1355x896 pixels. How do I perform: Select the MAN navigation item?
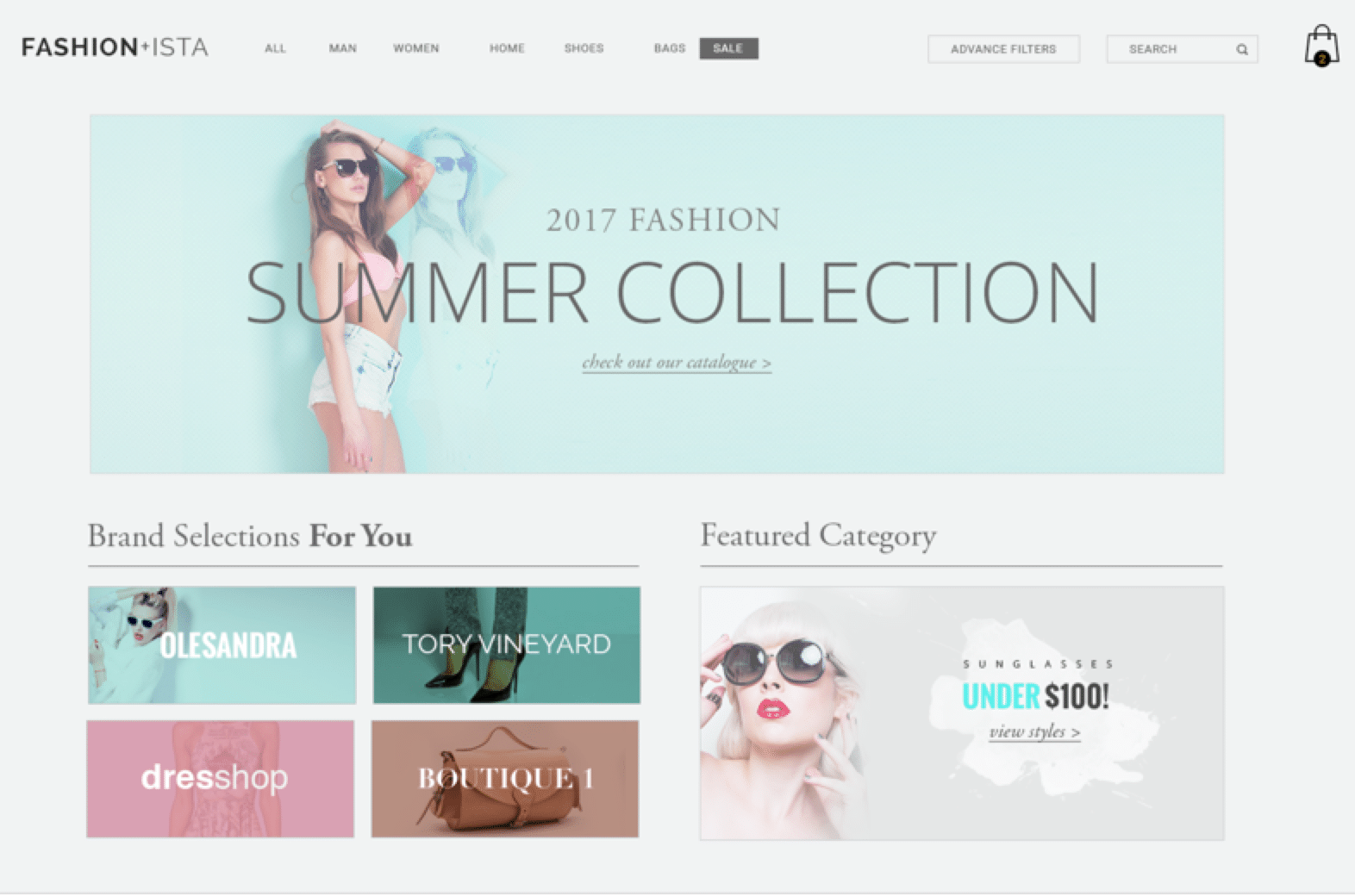pos(342,48)
